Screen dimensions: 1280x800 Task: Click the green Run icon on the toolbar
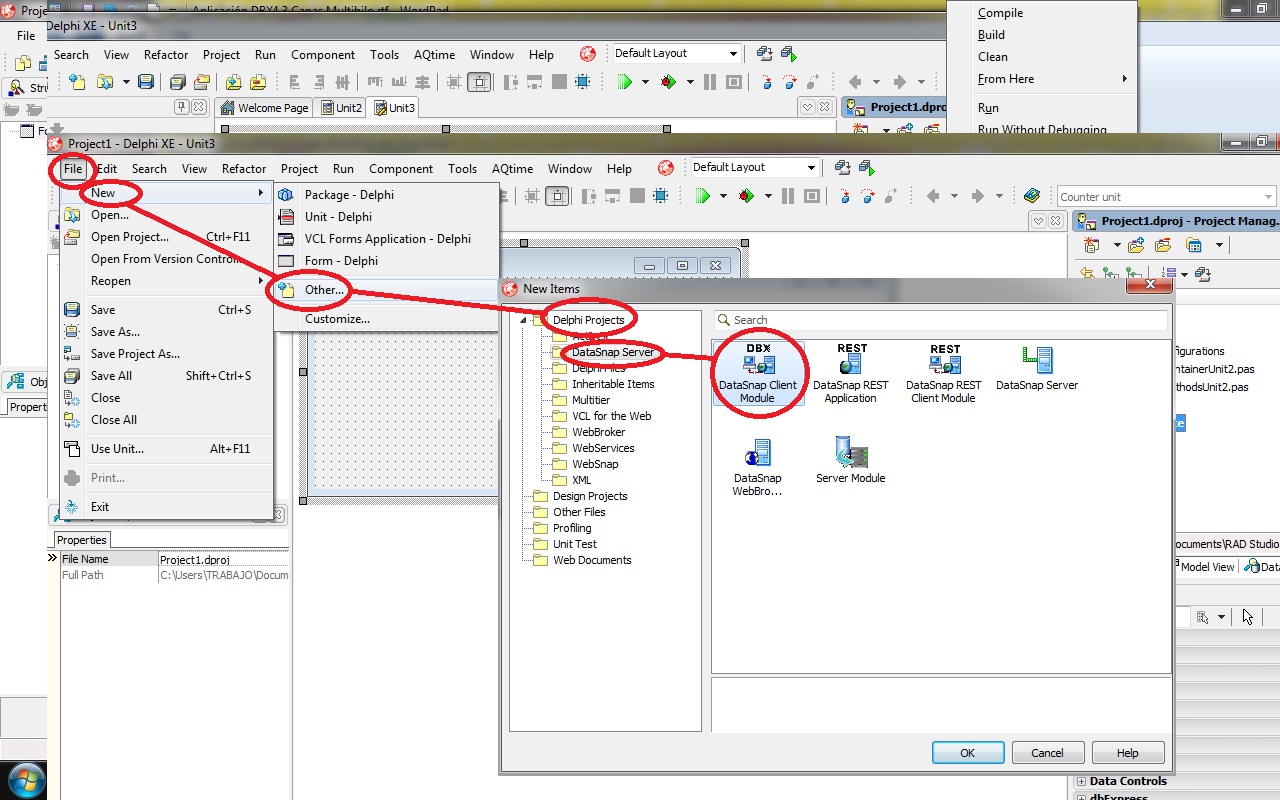703,195
